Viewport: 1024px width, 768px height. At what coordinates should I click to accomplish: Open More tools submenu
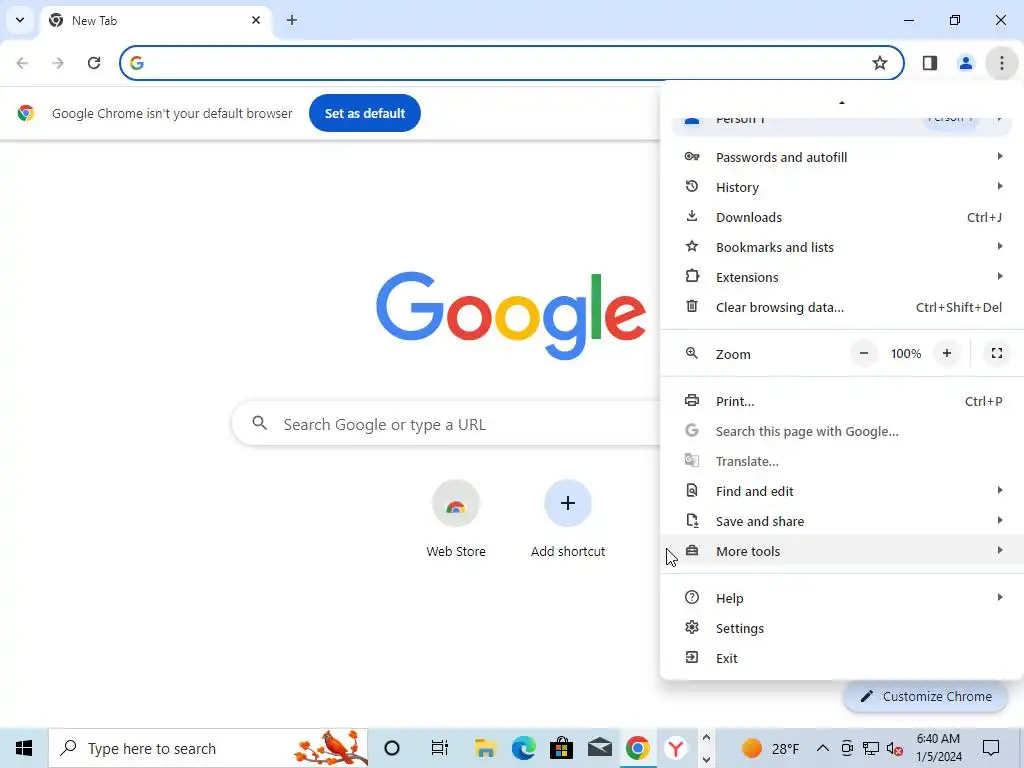click(x=842, y=552)
